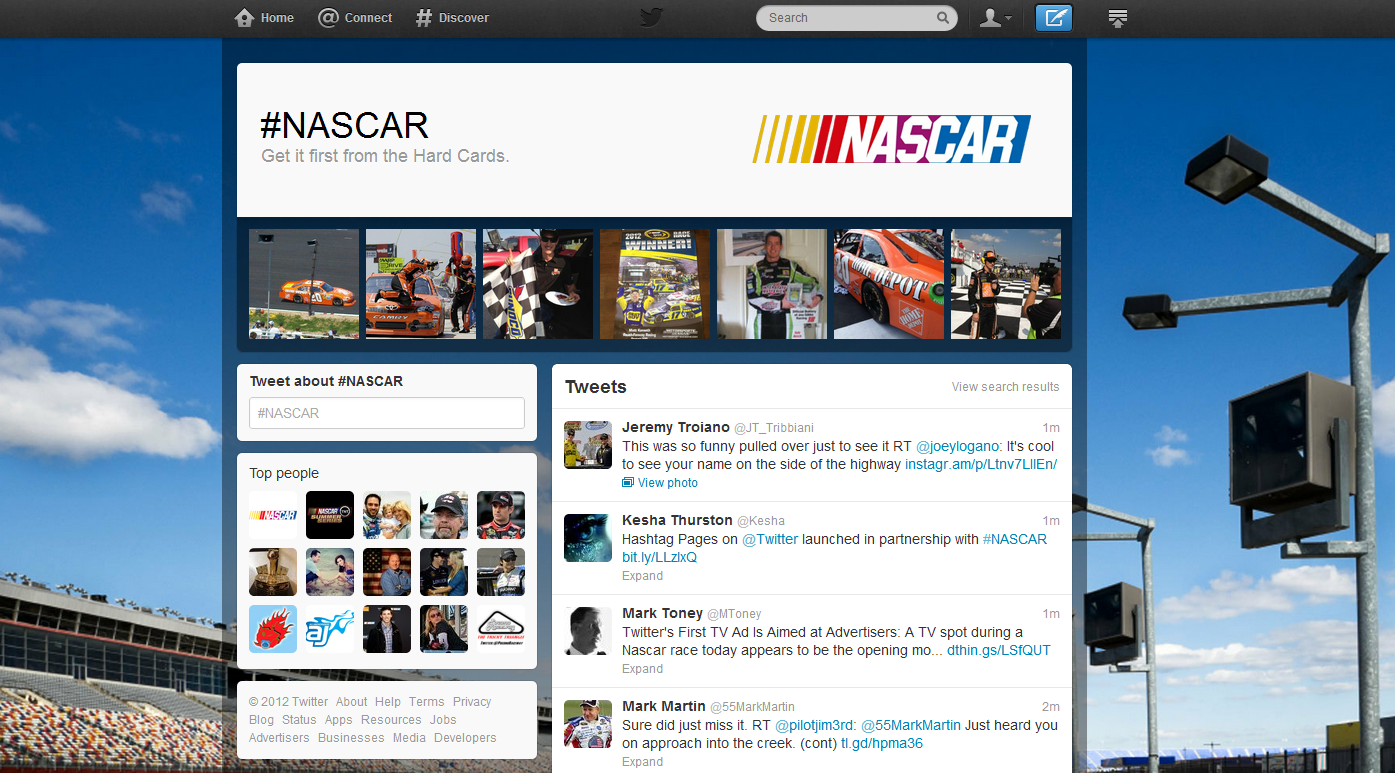
Task: Click Jeremy Troiano's profile avatar
Action: [588, 445]
